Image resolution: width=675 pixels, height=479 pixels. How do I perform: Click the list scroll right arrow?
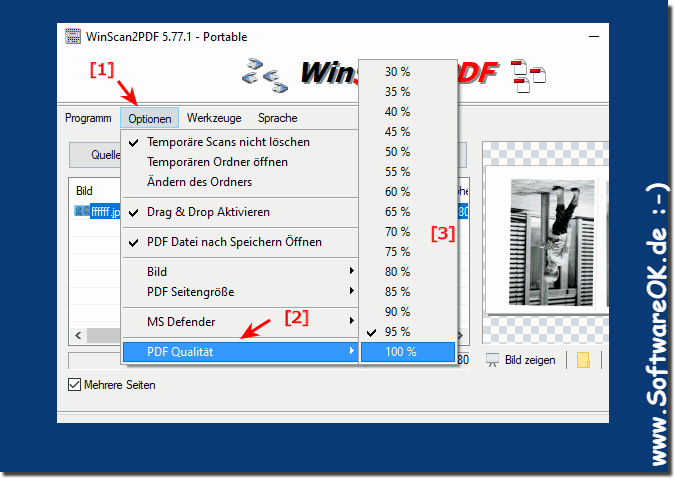coord(461,335)
